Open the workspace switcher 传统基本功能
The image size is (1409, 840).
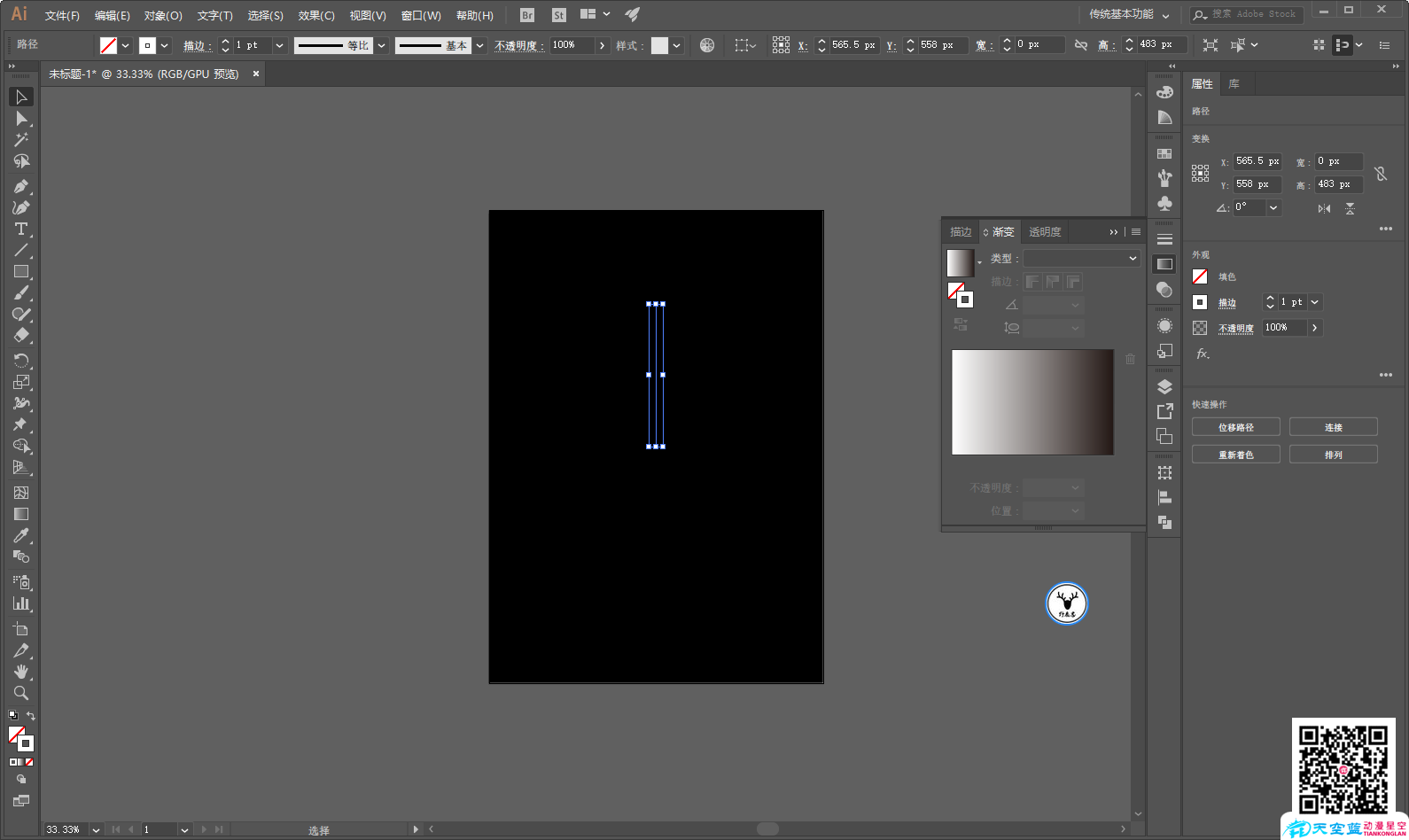1129,14
